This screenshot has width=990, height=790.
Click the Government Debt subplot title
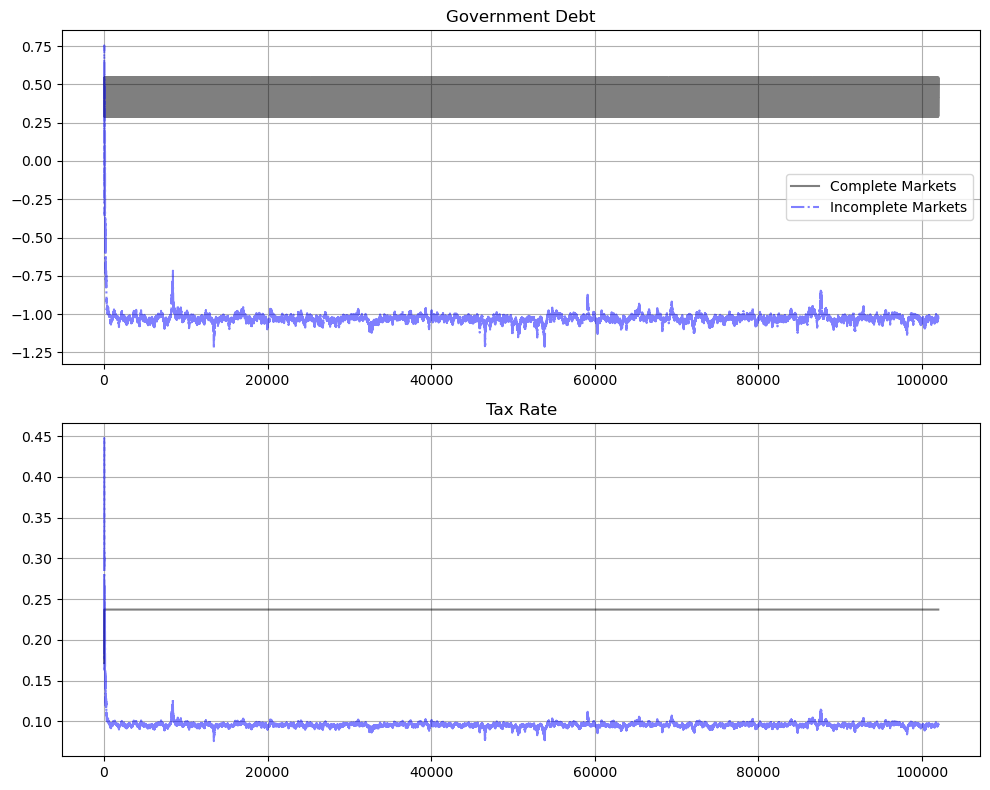519,16
